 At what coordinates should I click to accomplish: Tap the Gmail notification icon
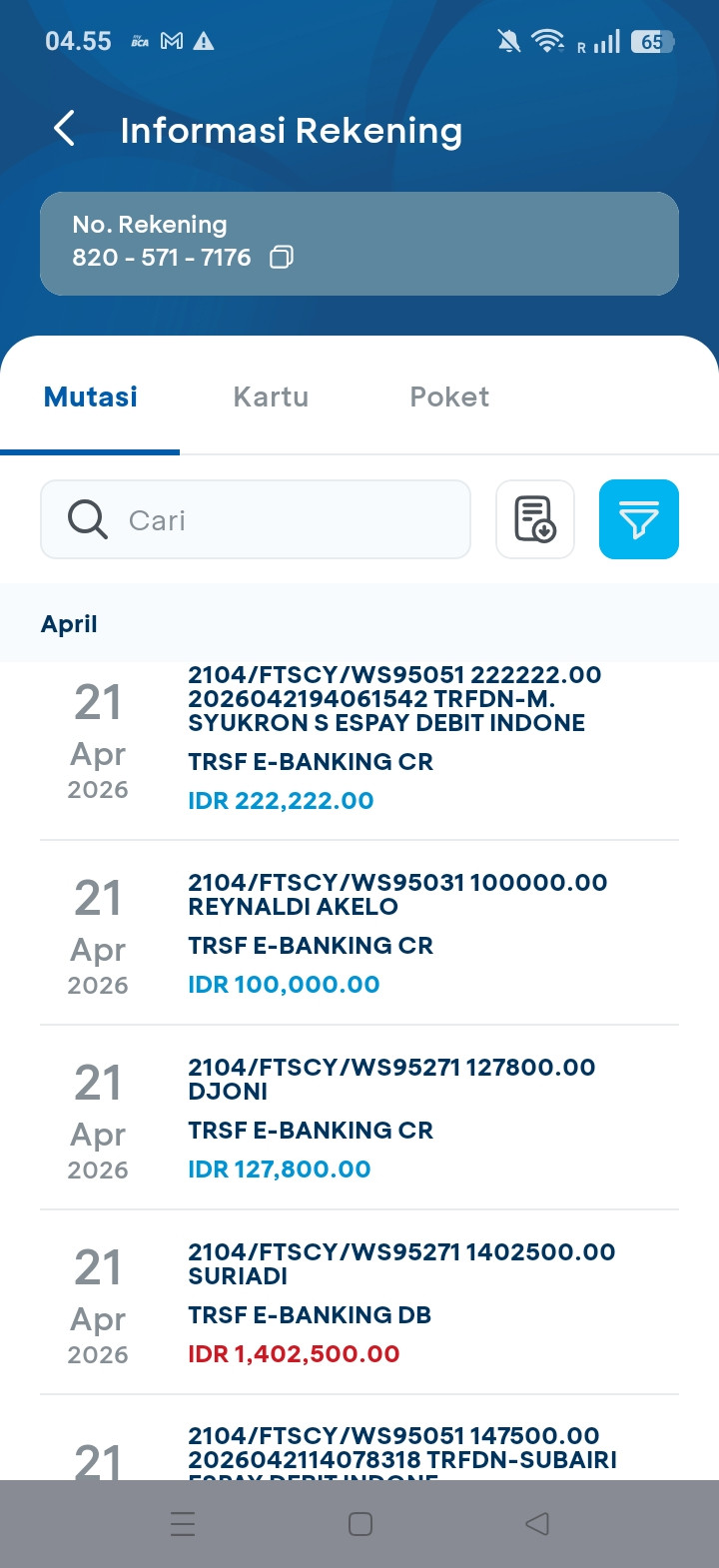(172, 41)
